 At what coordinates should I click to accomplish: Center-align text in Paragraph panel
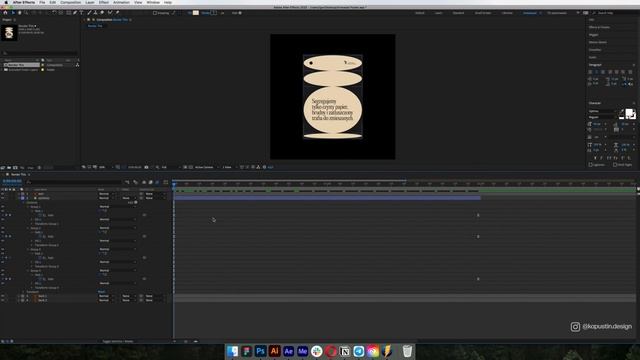point(597,72)
